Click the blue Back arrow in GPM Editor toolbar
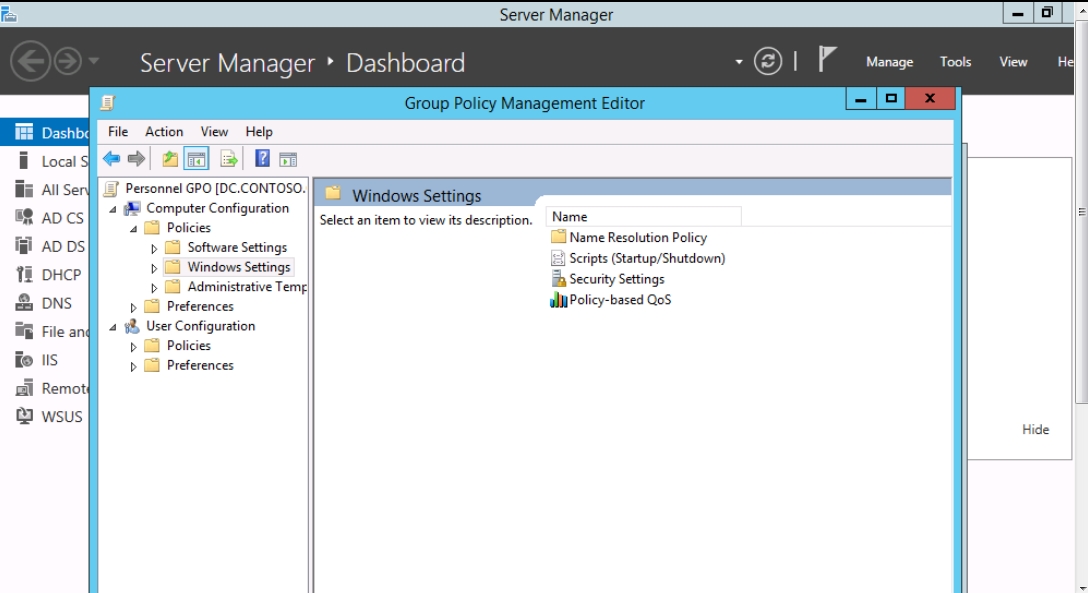The width and height of the screenshot is (1088, 593). pyautogui.click(x=111, y=159)
